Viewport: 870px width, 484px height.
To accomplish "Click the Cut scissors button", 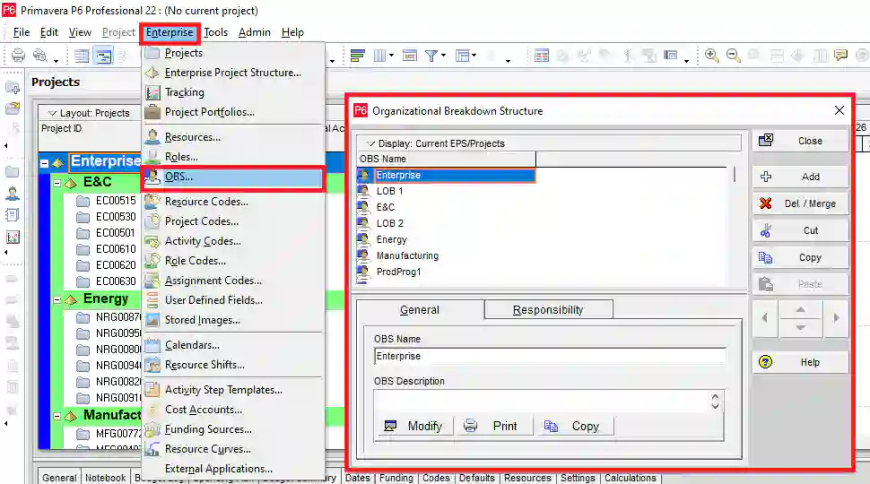I will (x=800, y=231).
